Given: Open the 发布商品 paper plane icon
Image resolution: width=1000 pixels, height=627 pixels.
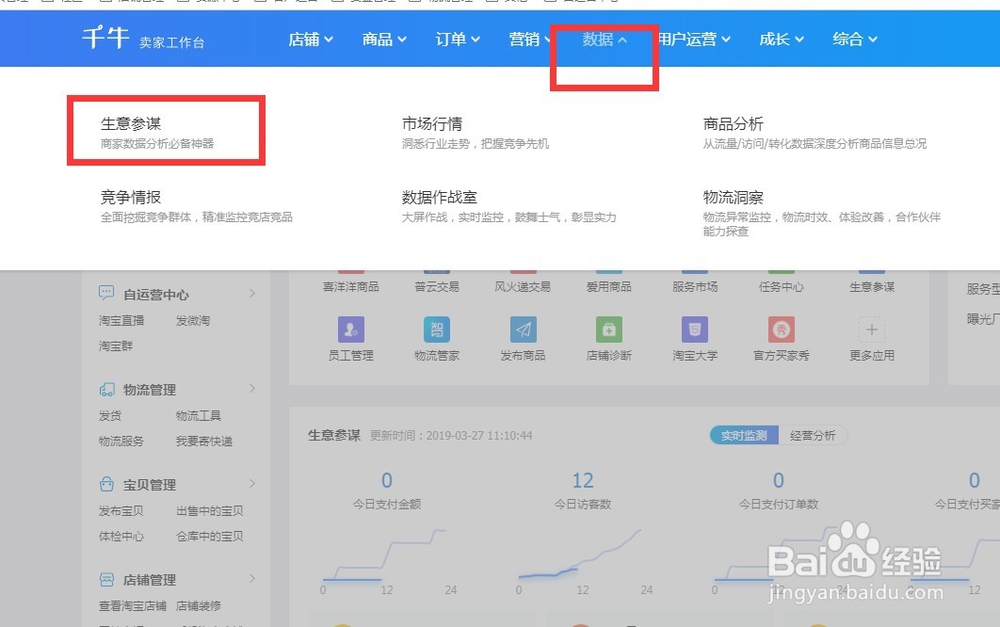Looking at the screenshot, I should (523, 330).
